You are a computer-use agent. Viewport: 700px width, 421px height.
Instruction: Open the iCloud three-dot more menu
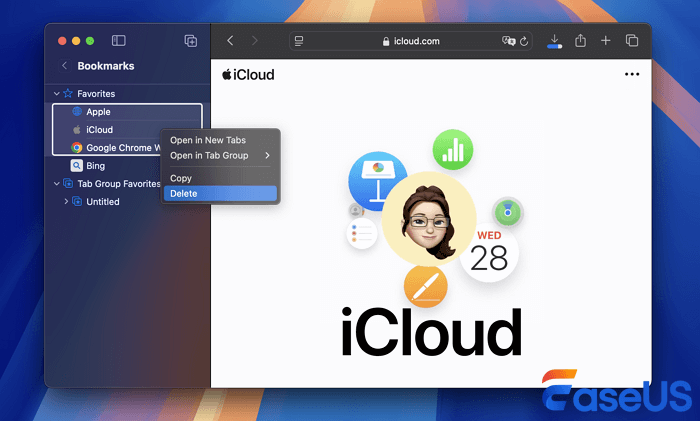(632, 74)
